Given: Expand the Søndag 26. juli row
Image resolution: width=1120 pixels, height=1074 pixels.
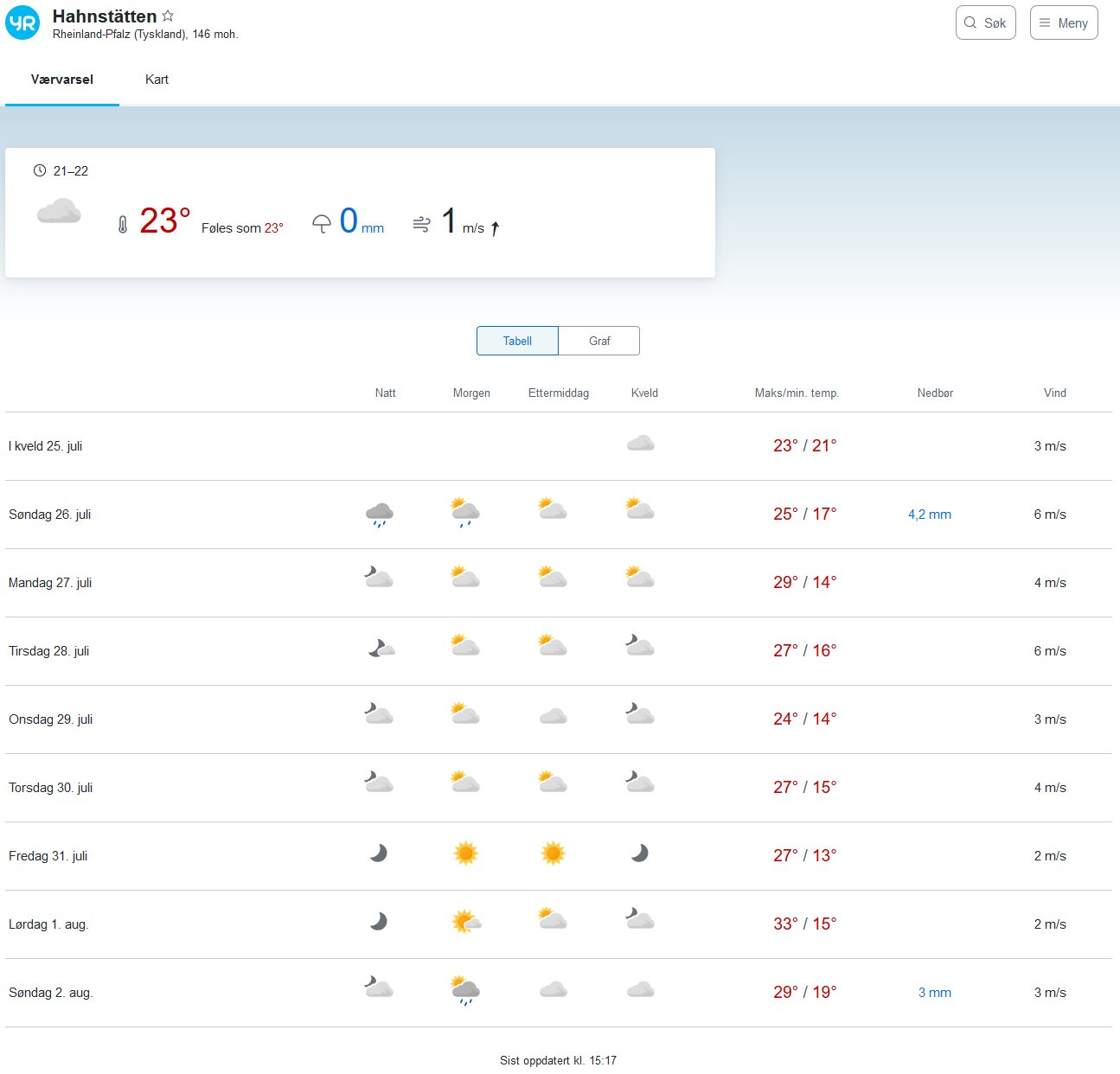Looking at the screenshot, I should tap(50, 515).
